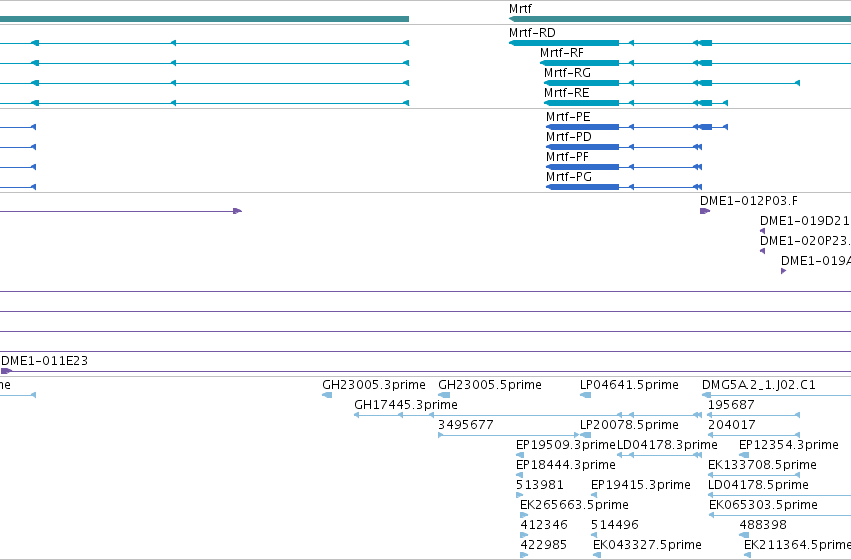
Task: Click the Mrtf-PF protein feature label
Action: [567, 157]
